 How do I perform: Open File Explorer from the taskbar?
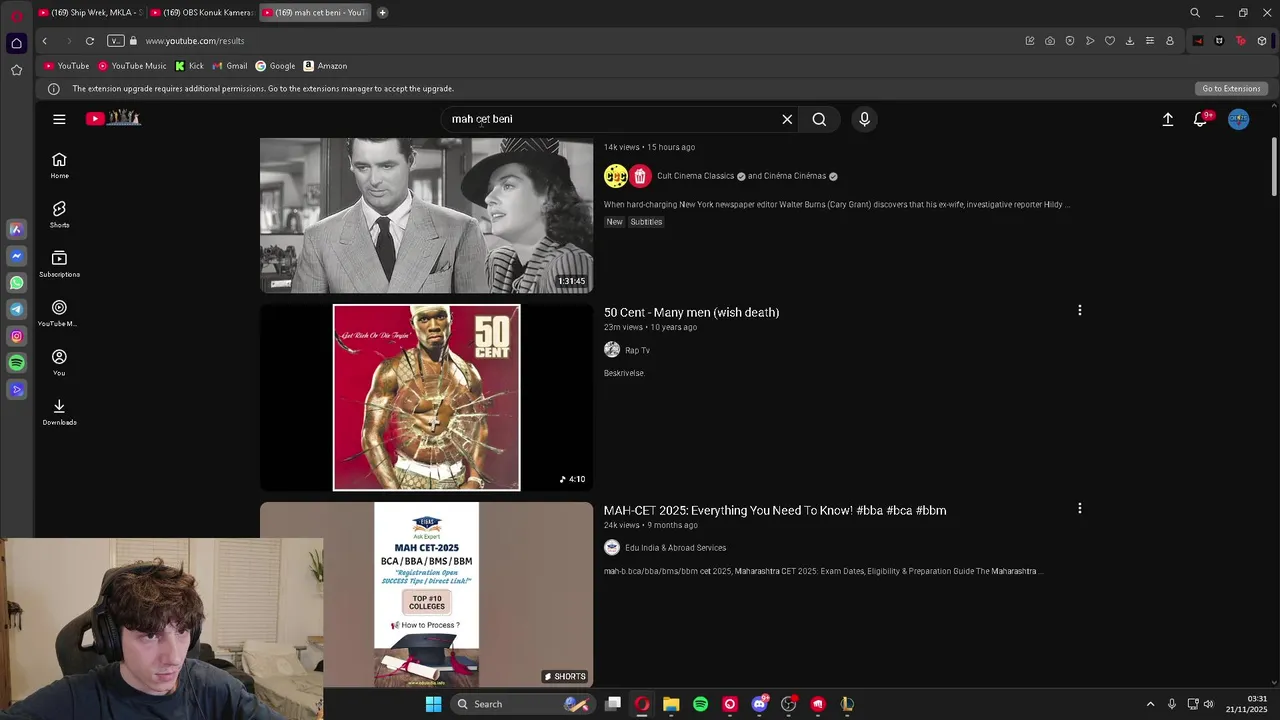coord(671,704)
